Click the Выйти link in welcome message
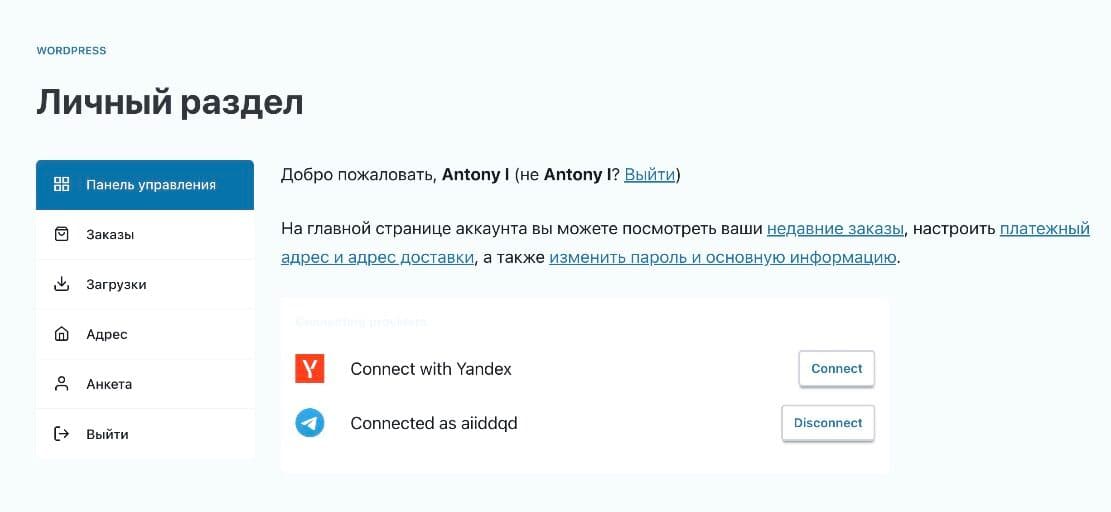The height and width of the screenshot is (512, 1111). (x=649, y=175)
